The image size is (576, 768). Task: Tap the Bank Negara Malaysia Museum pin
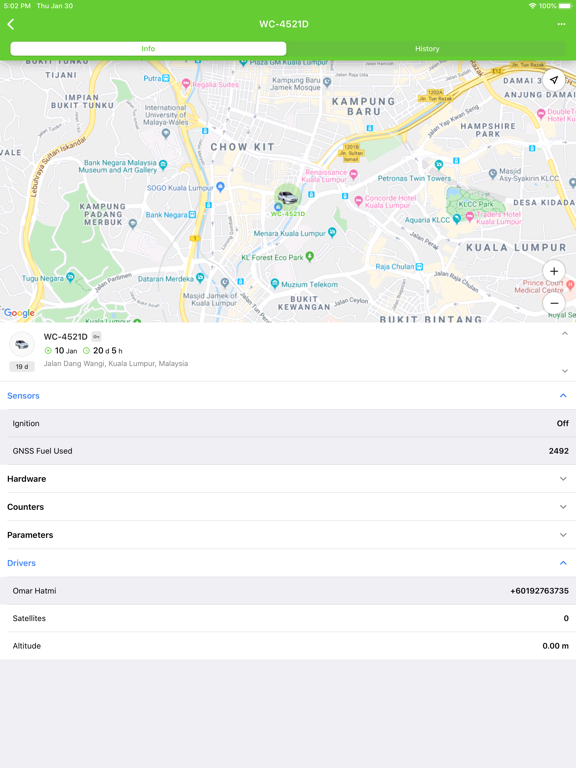pos(163,164)
